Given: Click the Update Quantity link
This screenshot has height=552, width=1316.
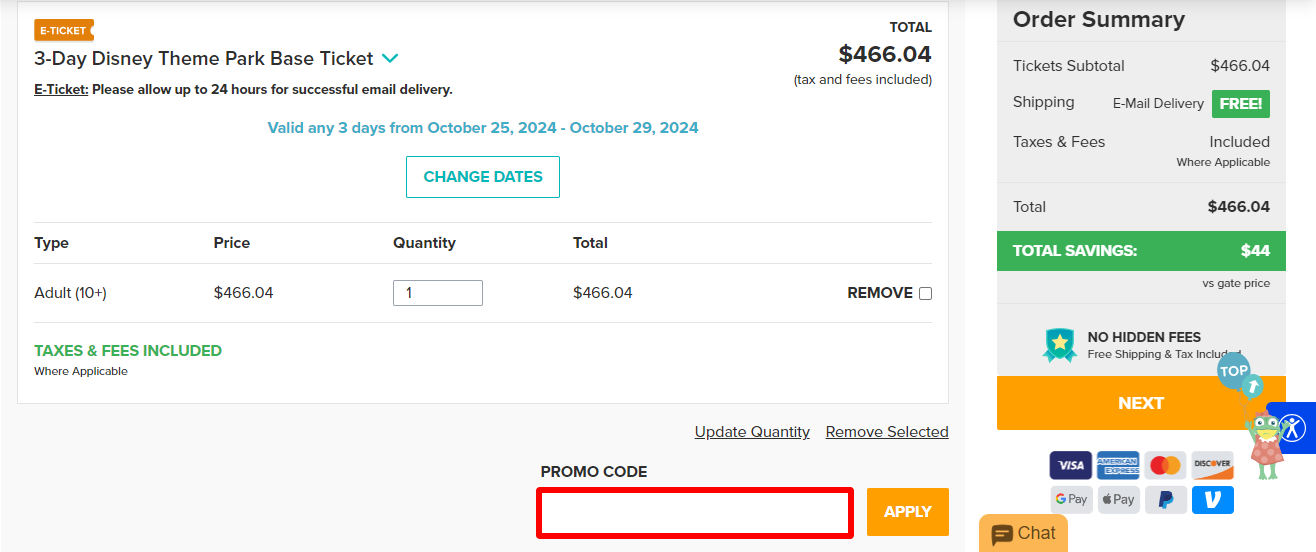Looking at the screenshot, I should [x=752, y=432].
